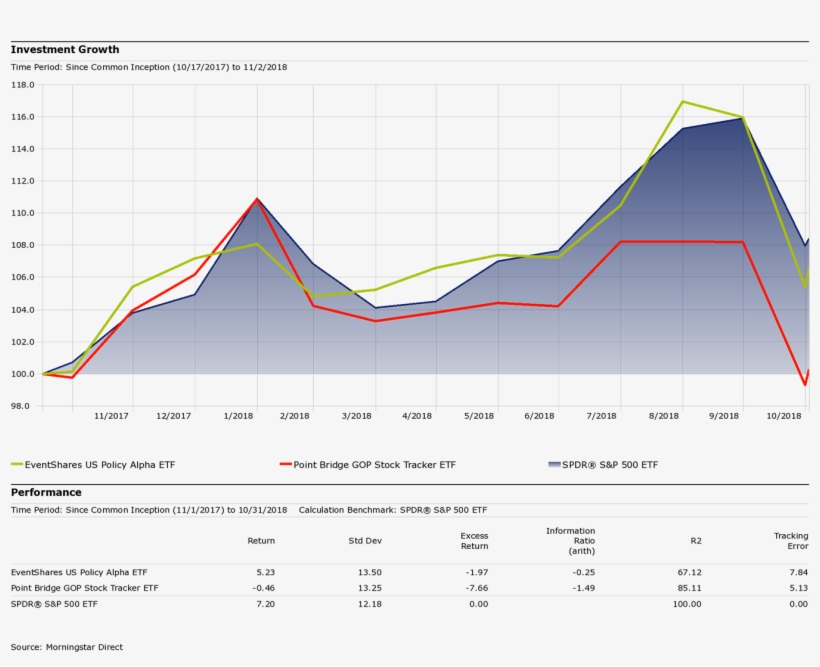
Task: Click the excess return value -7.66
Action: [x=477, y=588]
